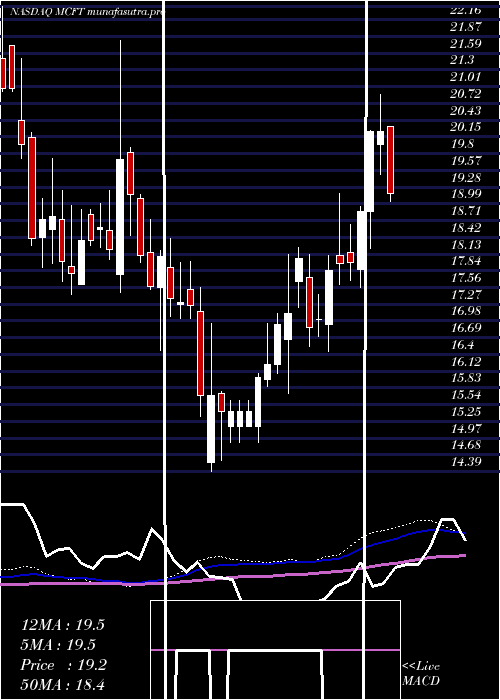Select the 19.28 price level label
The width and height of the screenshot is (500, 700).
point(466,178)
